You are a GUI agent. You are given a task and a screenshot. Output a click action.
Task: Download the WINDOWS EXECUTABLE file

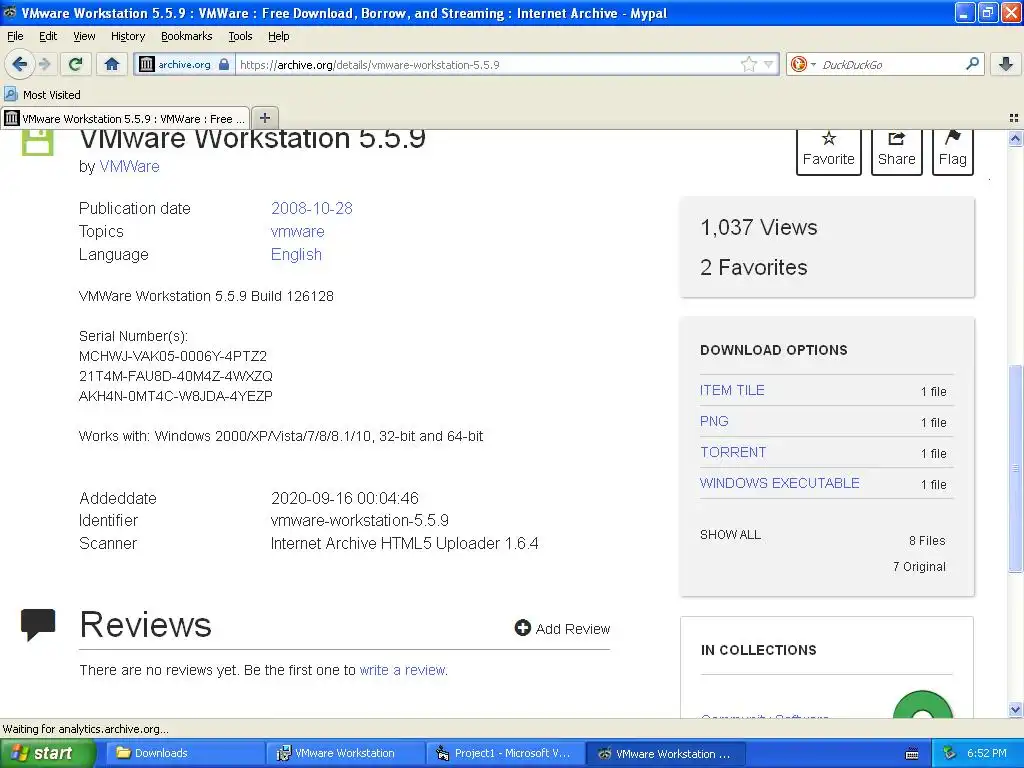coord(779,483)
